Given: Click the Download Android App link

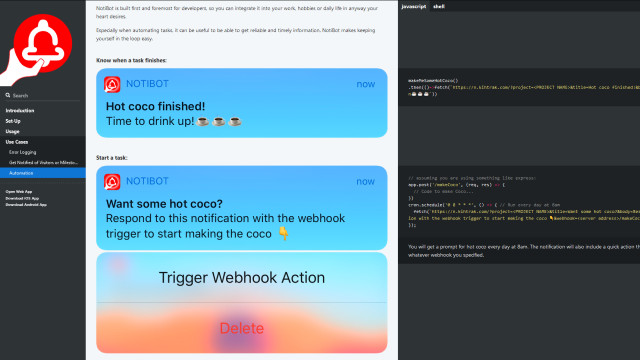Looking at the screenshot, I should coord(26,204).
